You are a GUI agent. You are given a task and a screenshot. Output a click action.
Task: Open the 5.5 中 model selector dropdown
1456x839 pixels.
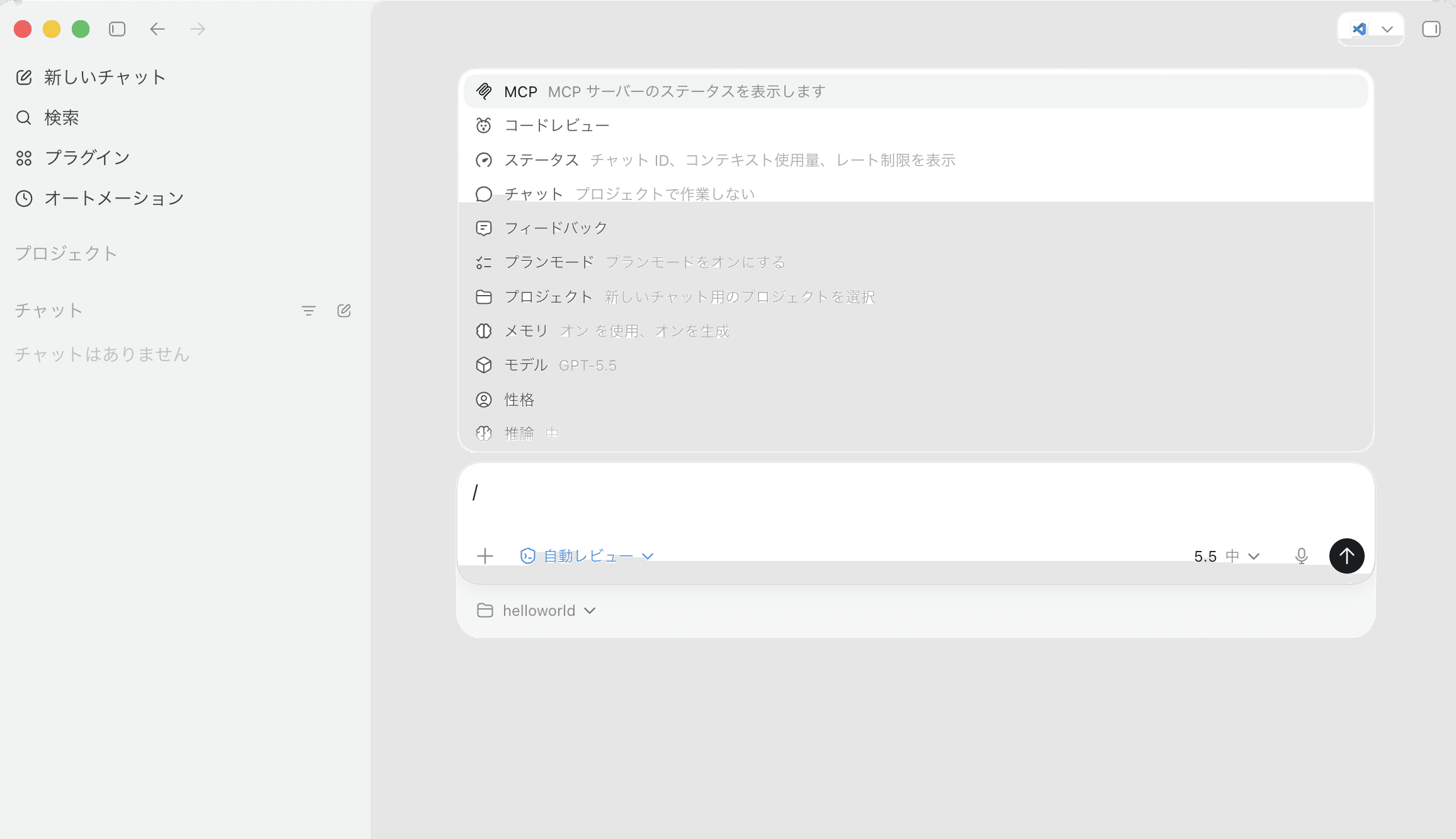coord(1227,556)
